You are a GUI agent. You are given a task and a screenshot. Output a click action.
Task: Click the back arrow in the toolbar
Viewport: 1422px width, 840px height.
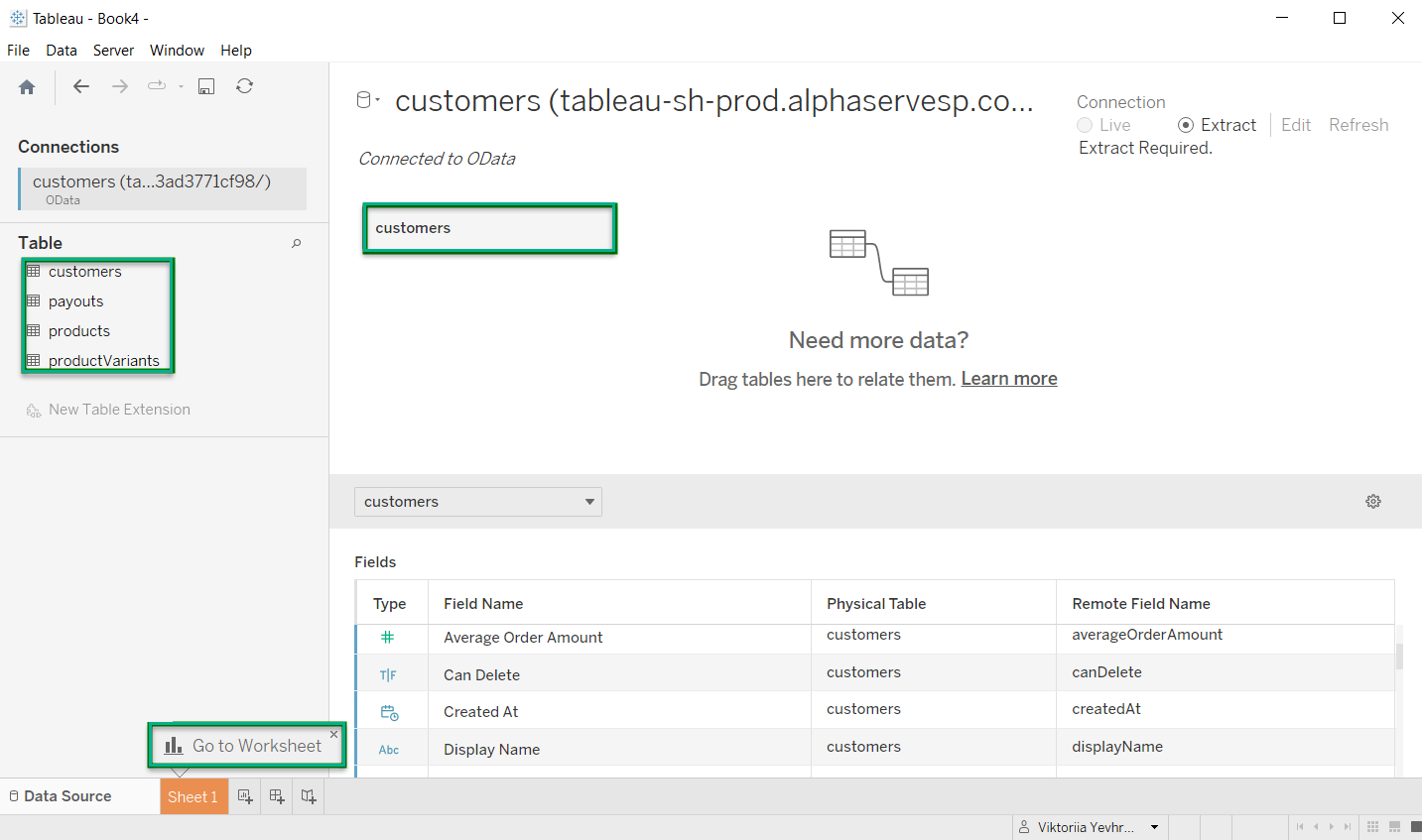pyautogui.click(x=81, y=86)
